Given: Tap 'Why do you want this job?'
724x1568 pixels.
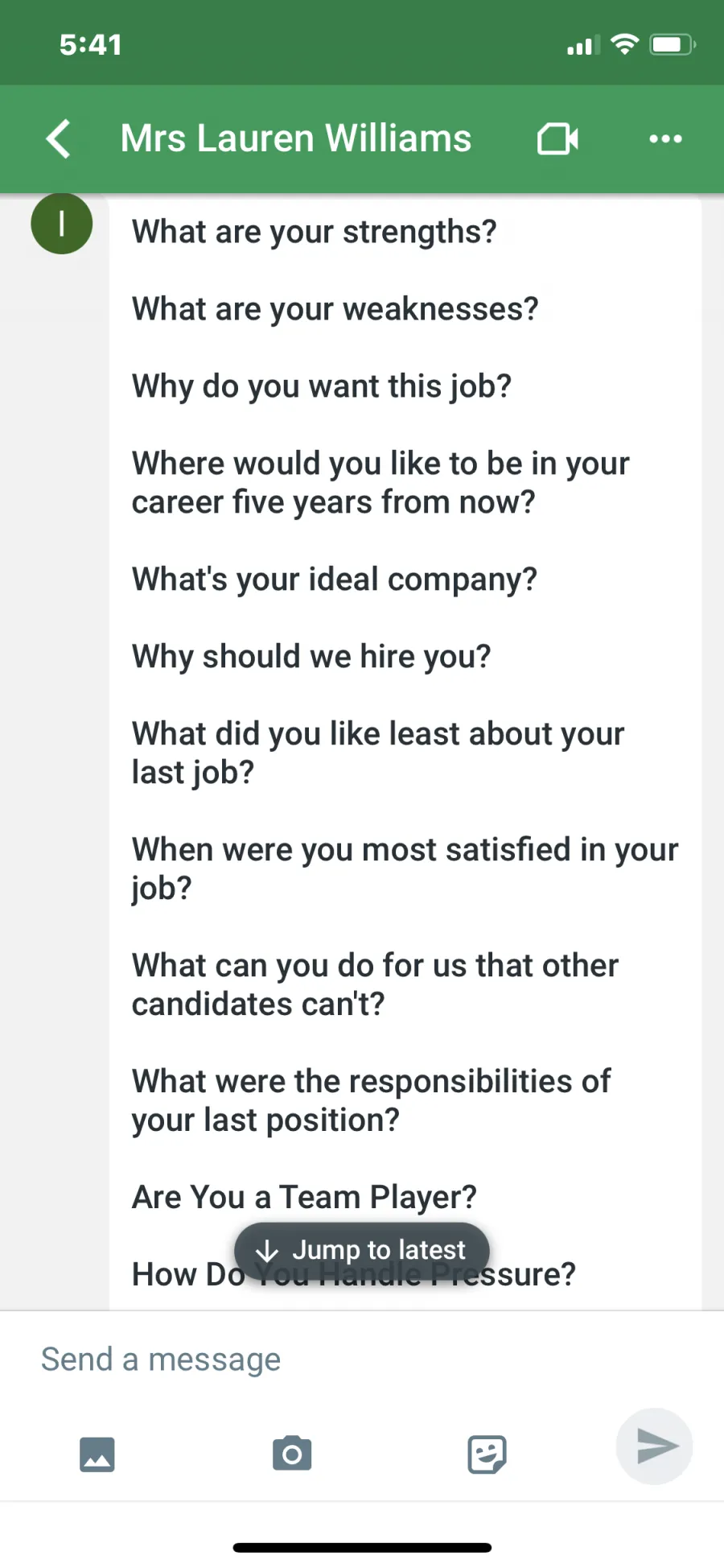Looking at the screenshot, I should 322,386.
